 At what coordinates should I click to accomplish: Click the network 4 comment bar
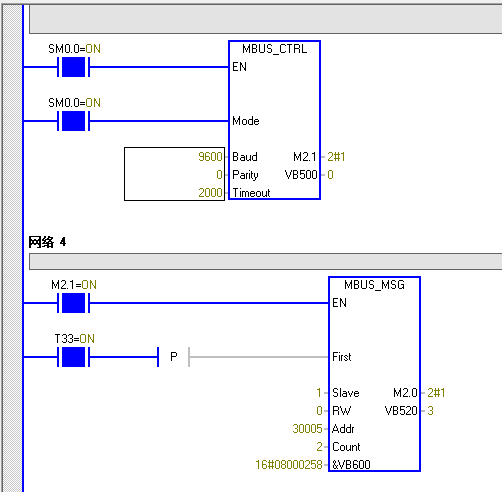tap(265, 261)
